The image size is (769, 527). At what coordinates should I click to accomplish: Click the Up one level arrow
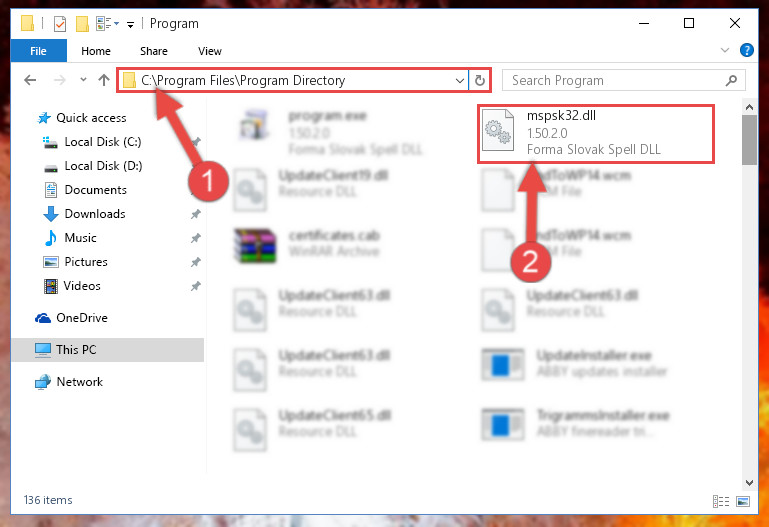pyautogui.click(x=103, y=80)
